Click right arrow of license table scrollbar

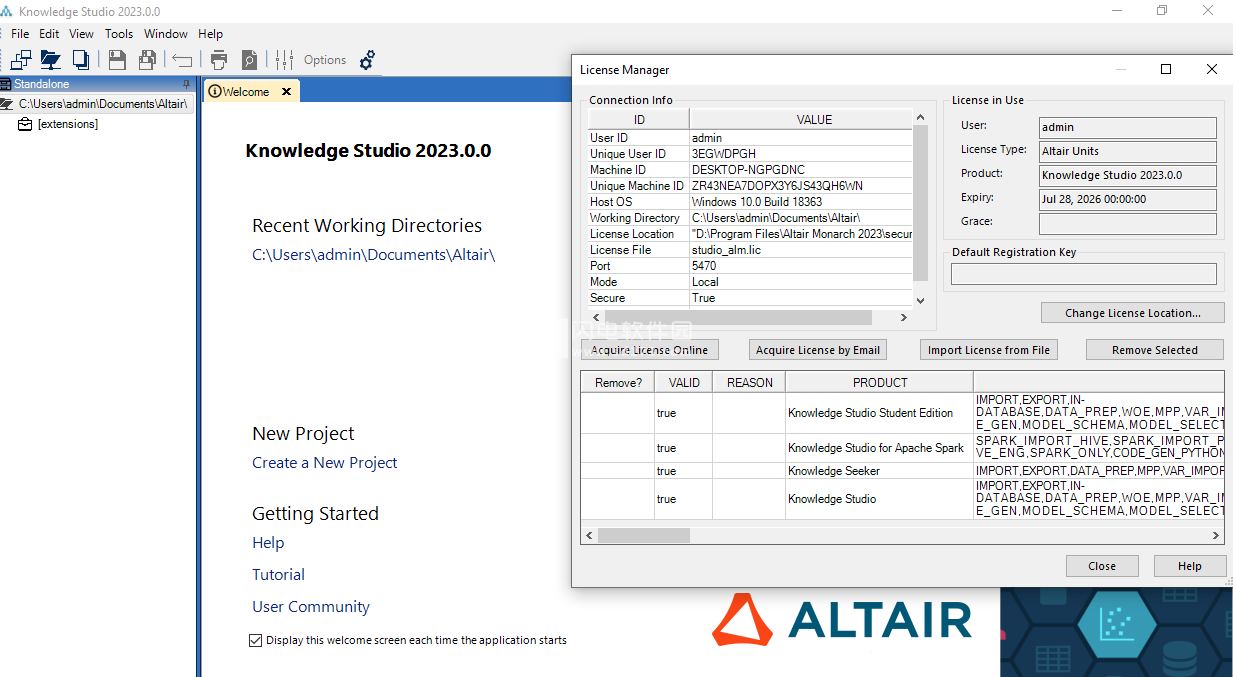[1216, 535]
